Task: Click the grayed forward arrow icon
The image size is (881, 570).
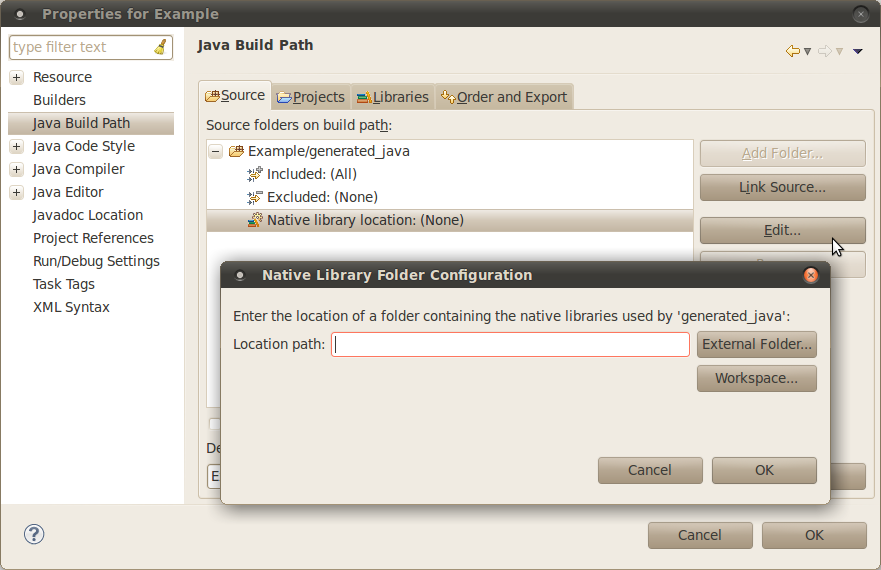Action: tap(824, 51)
